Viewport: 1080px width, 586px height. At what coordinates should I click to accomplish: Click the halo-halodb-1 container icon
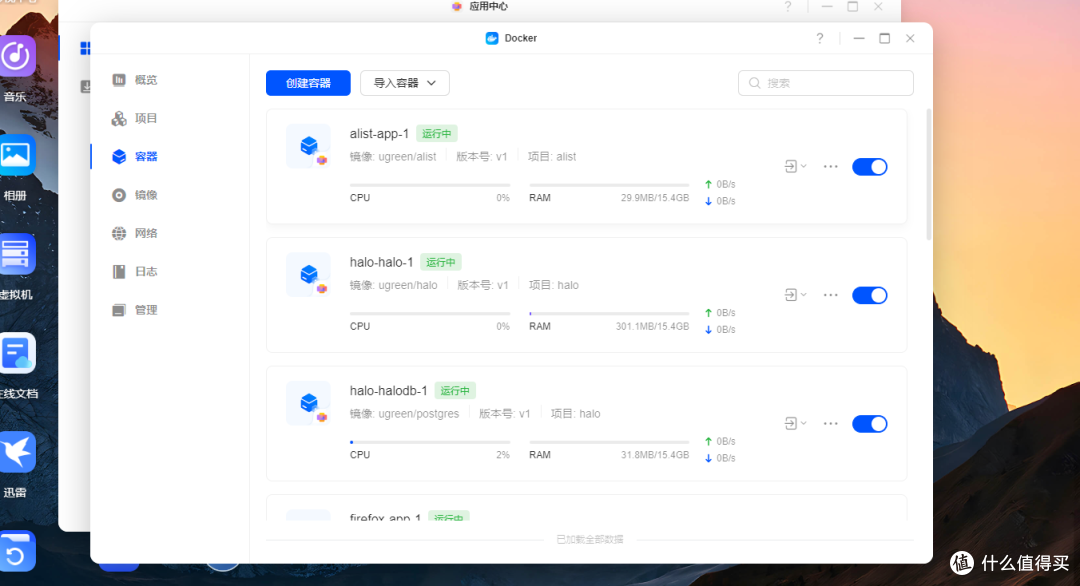[x=309, y=404]
